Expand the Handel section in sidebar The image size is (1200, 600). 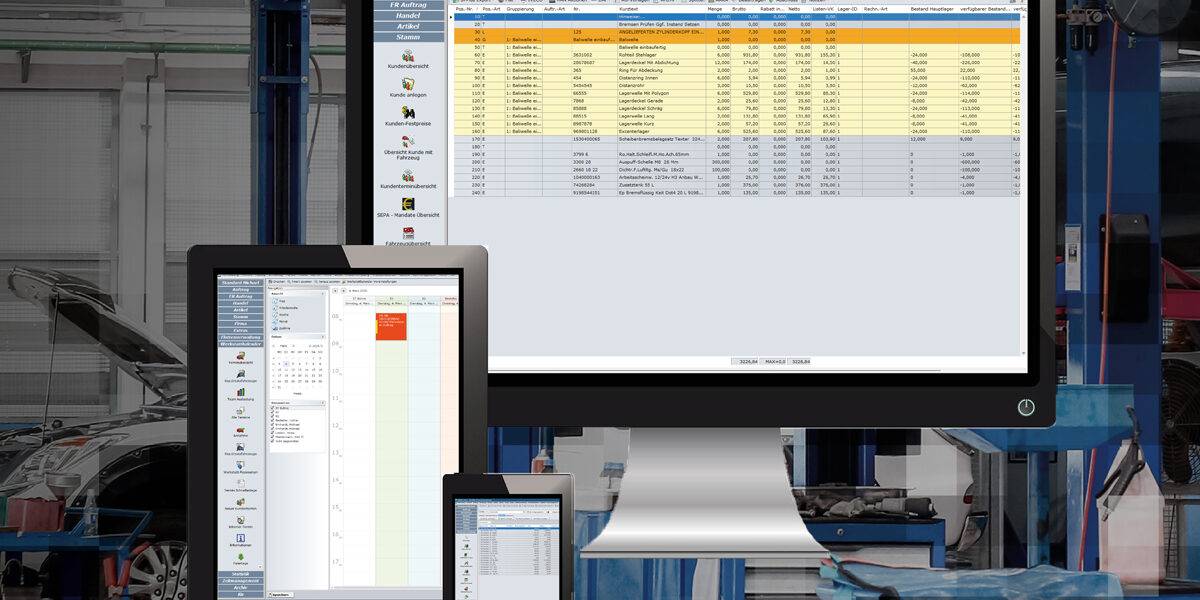click(x=408, y=15)
